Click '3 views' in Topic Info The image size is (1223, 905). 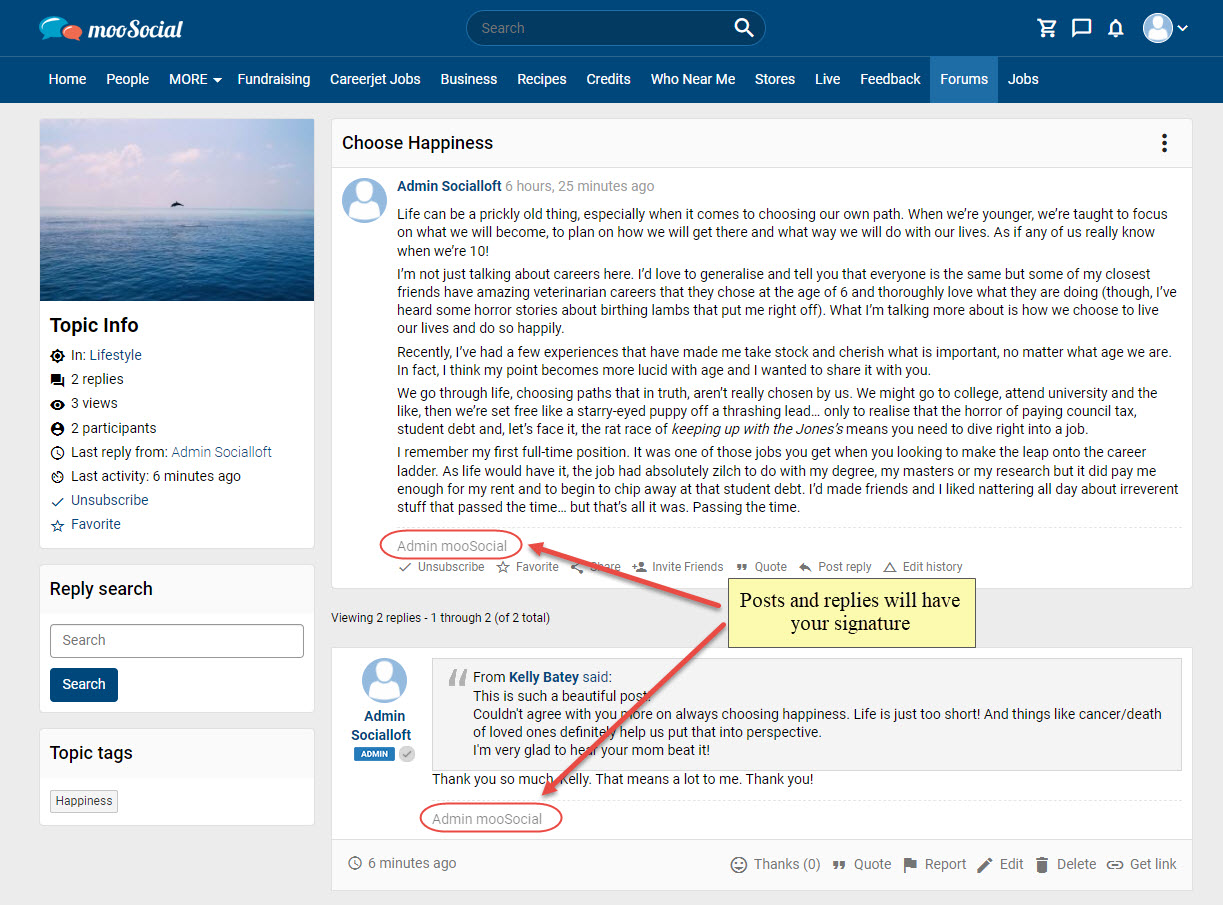coord(94,403)
